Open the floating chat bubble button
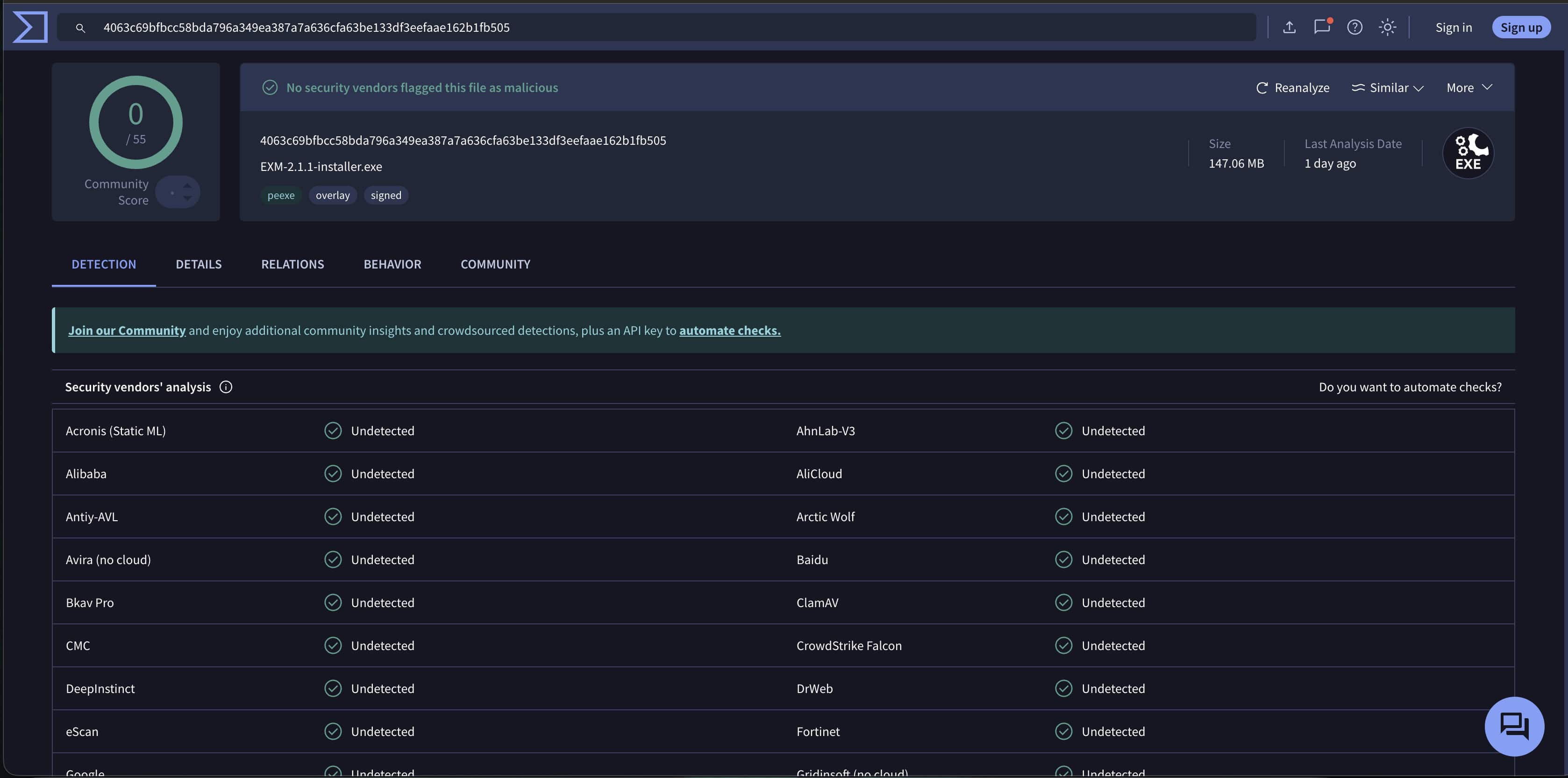 pos(1514,726)
